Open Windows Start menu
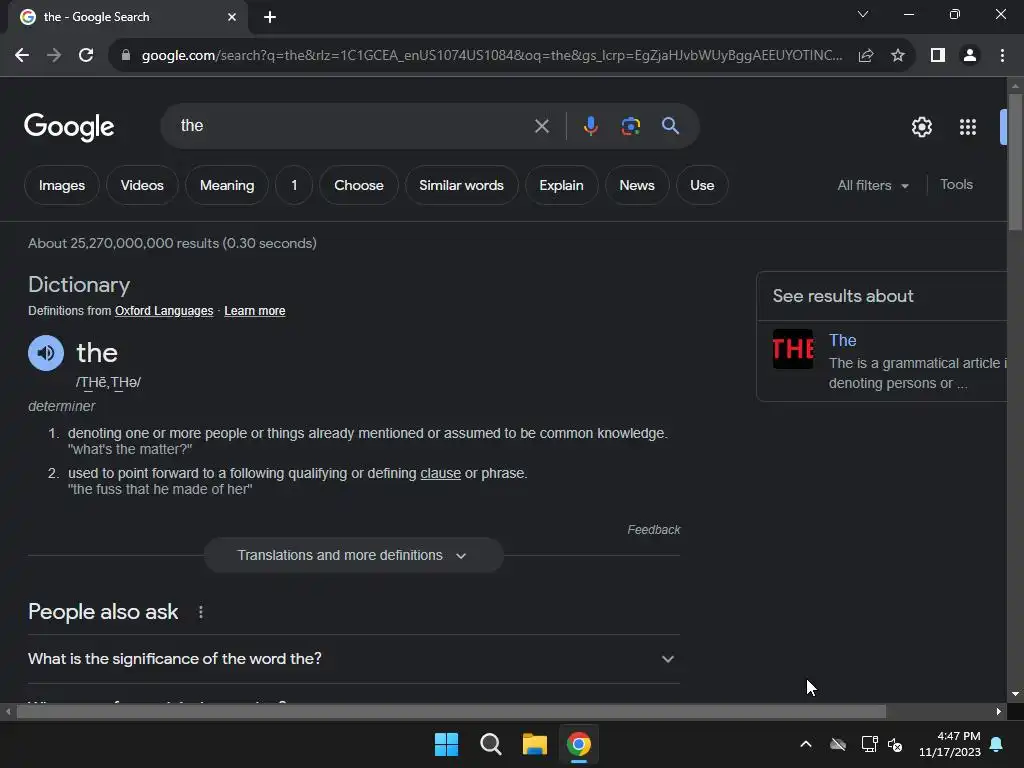 tap(447, 744)
